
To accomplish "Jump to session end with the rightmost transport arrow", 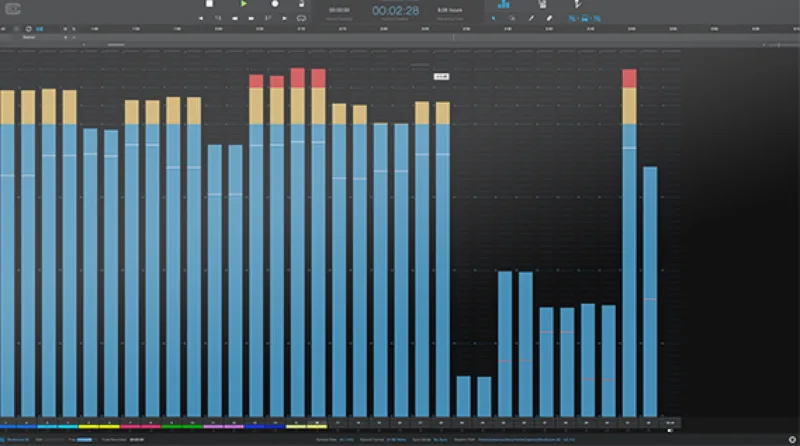I will 284,18.
